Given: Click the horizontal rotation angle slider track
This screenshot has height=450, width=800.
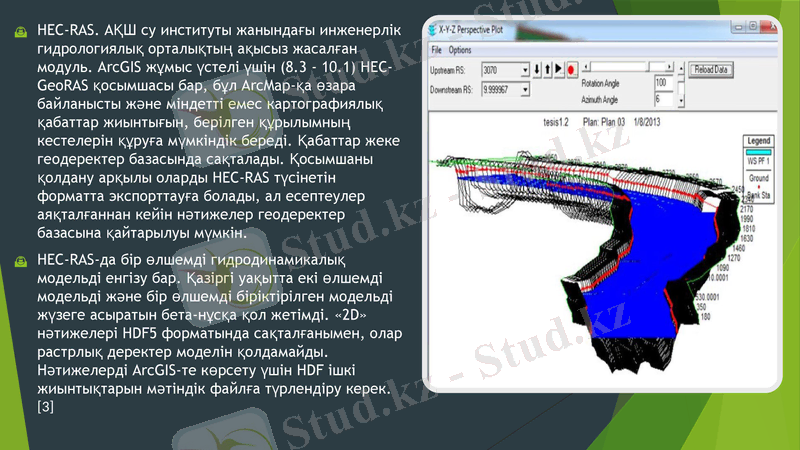Looking at the screenshot, I should pos(627,67).
